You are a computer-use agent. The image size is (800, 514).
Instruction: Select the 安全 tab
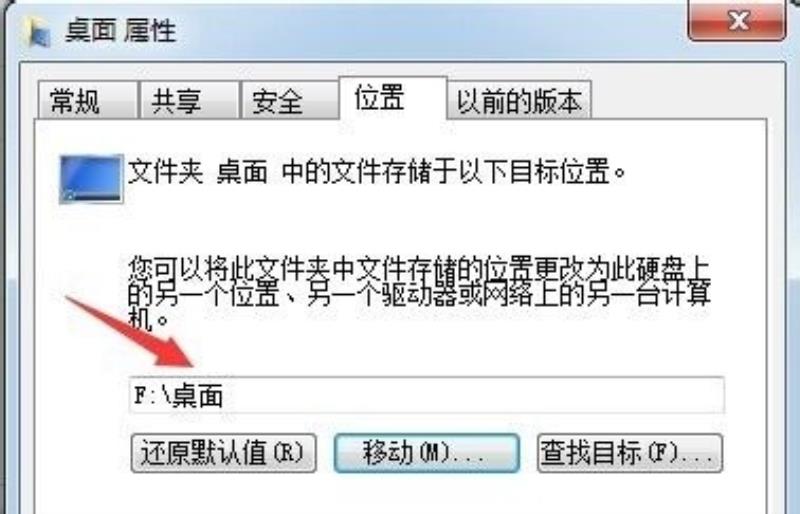[x=289, y=100]
